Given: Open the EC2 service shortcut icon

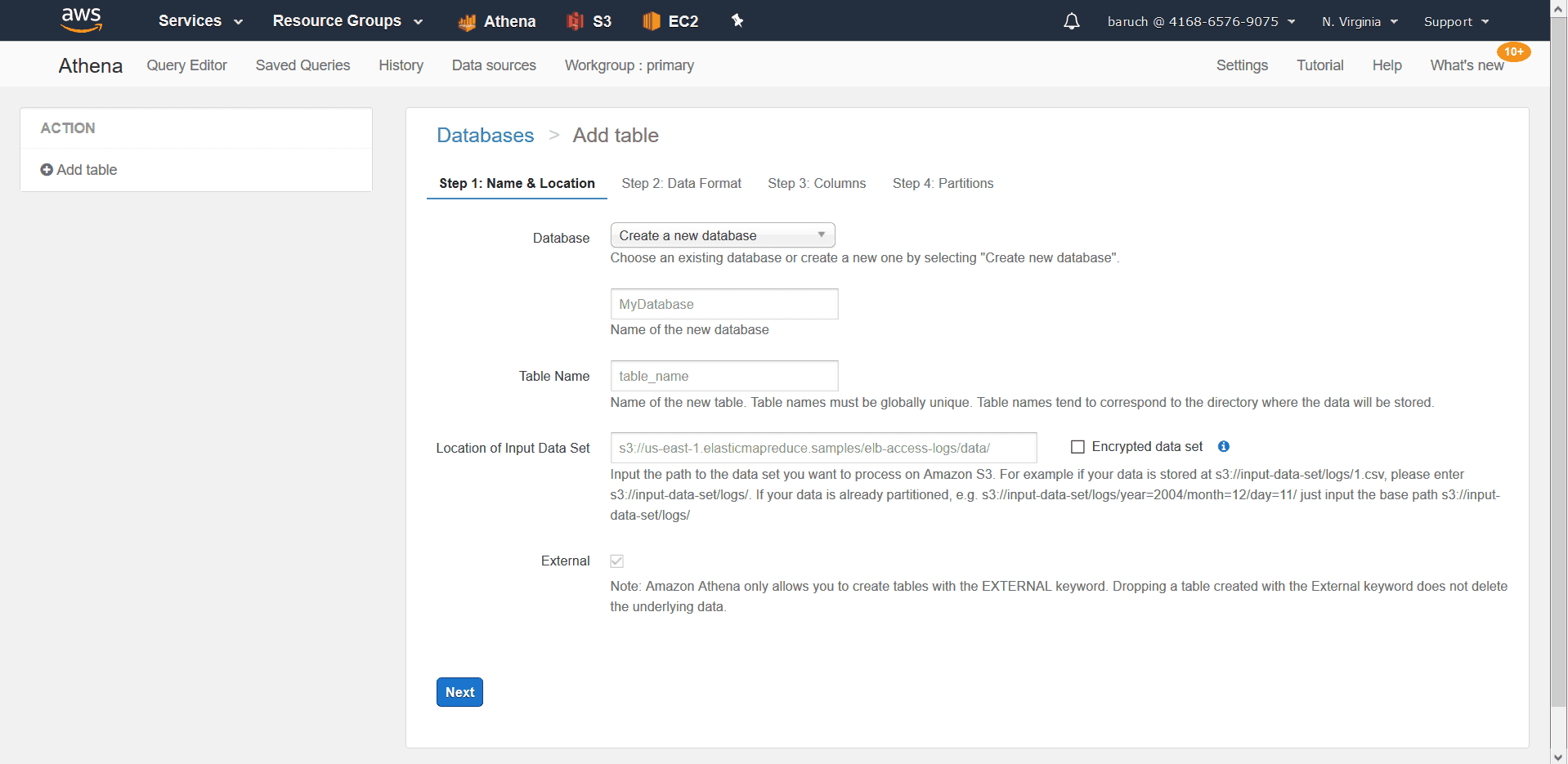Looking at the screenshot, I should tap(651, 21).
